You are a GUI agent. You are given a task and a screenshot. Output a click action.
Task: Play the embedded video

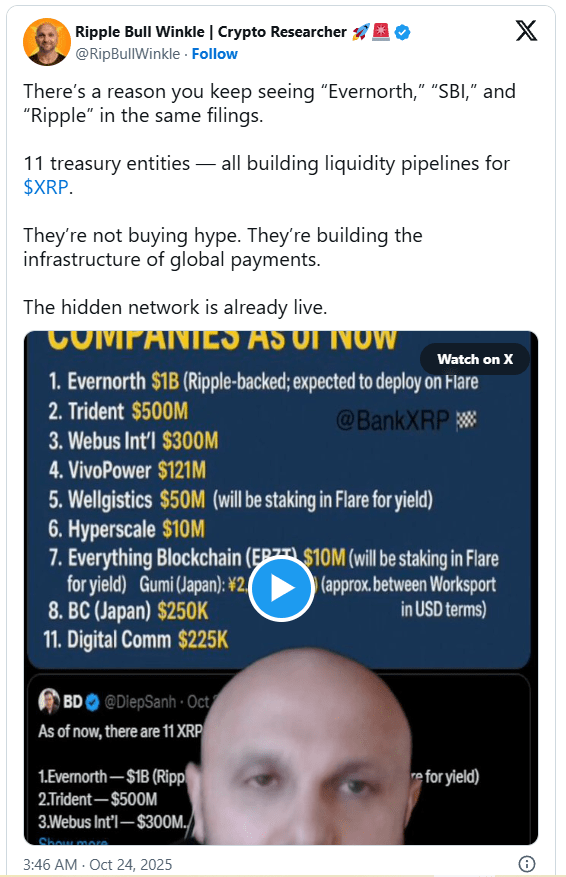point(281,588)
